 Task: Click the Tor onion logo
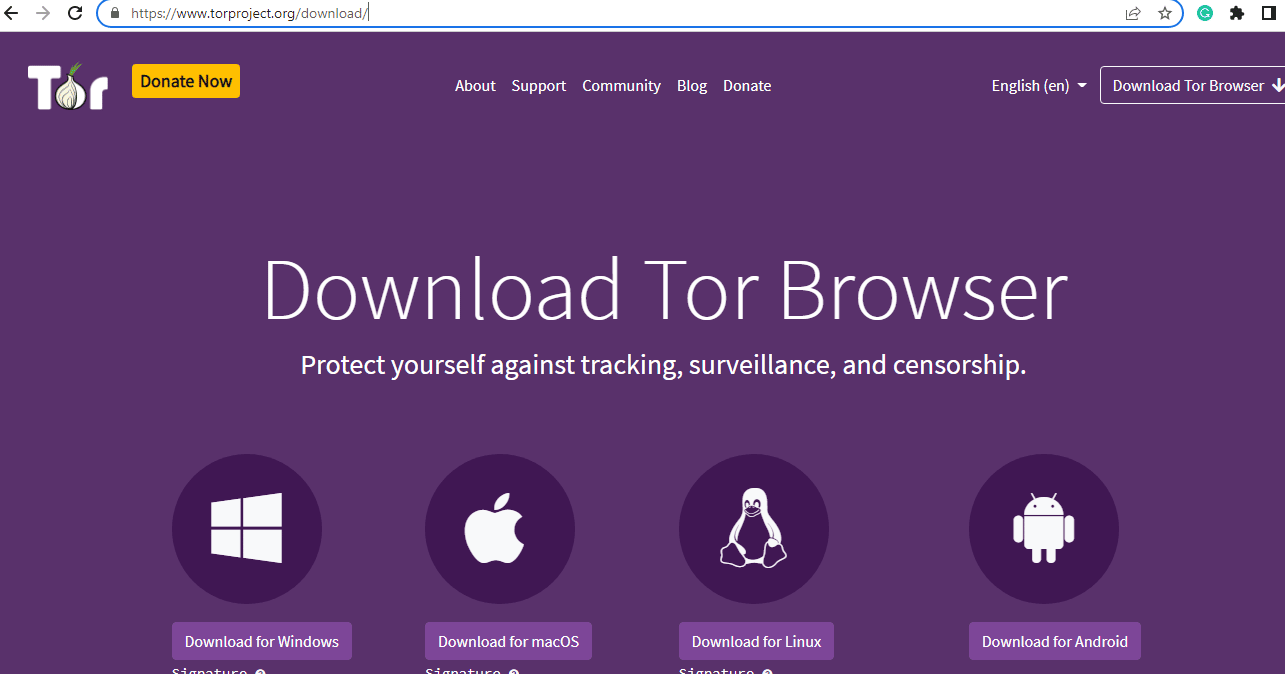[x=68, y=86]
